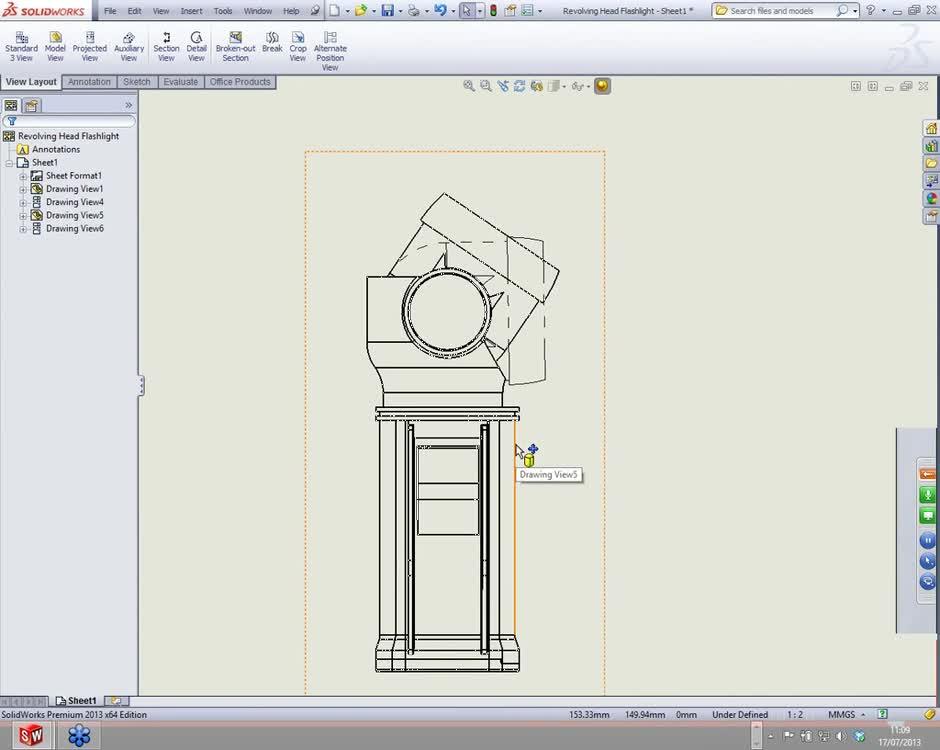The image size is (940, 750).
Task: Expand the Drawing View1 tree item
Action: pyautogui.click(x=22, y=188)
